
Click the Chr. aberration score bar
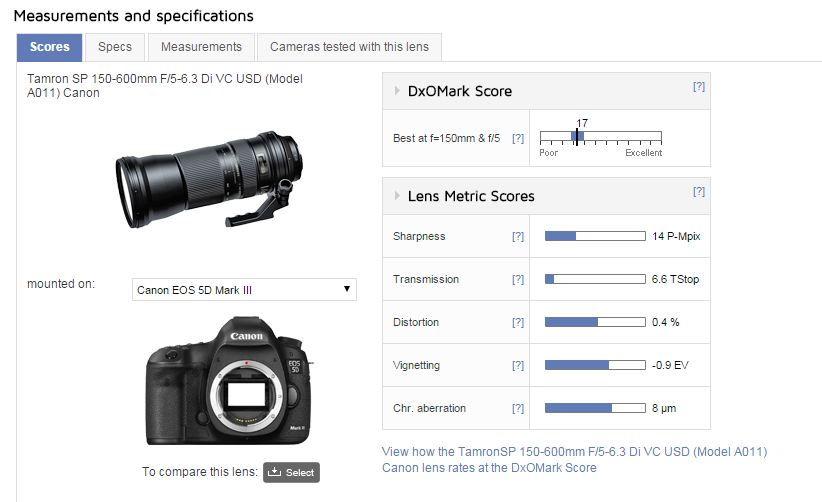595,408
